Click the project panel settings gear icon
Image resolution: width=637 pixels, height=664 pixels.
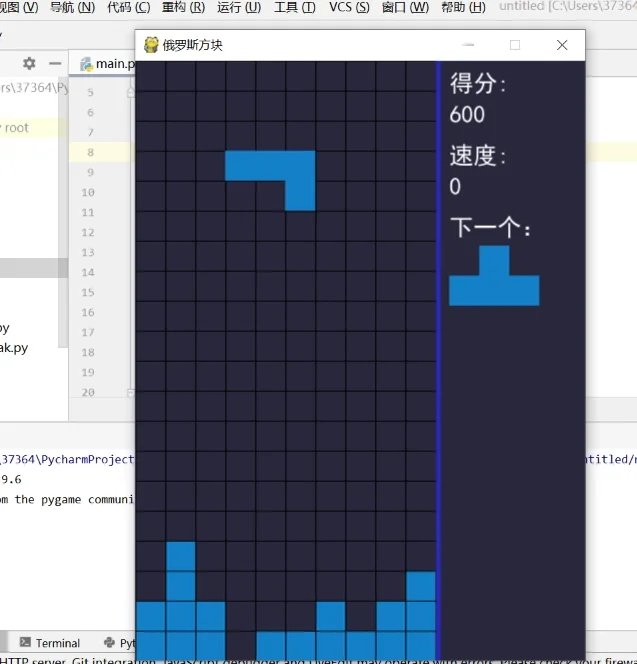pos(29,64)
